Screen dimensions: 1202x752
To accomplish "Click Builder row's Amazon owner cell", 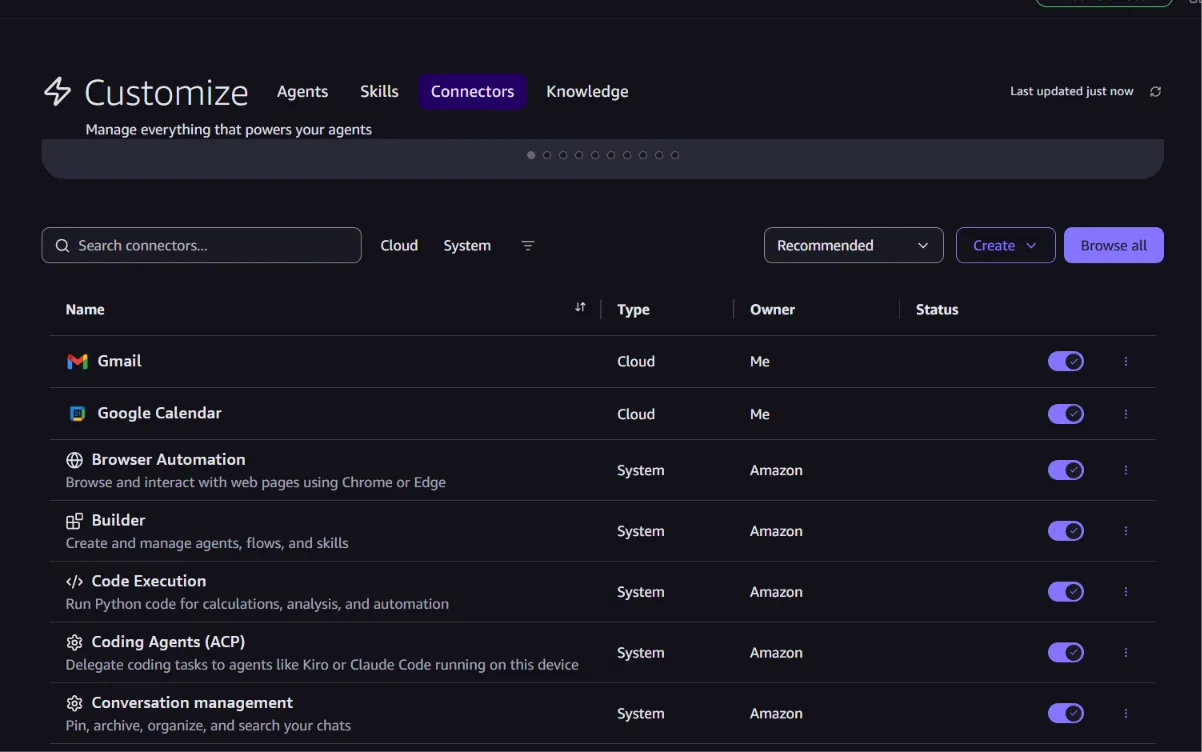I will (x=776, y=531).
